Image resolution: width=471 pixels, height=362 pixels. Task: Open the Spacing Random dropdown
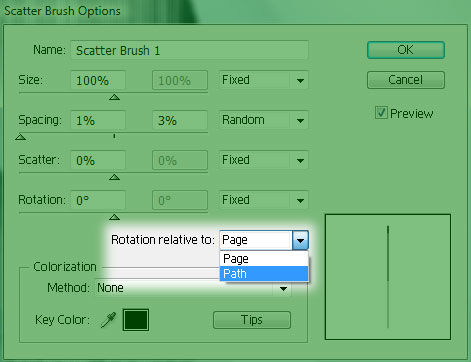[264, 120]
